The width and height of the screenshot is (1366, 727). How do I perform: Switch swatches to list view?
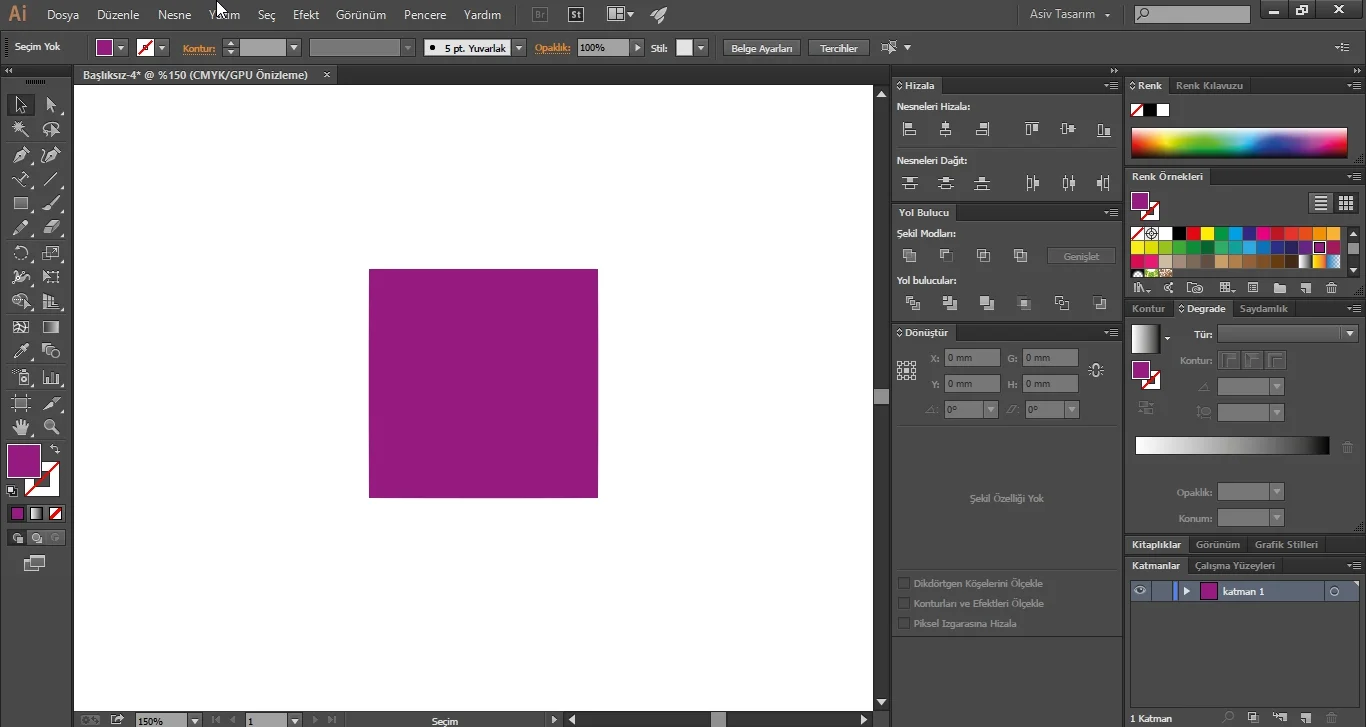(x=1321, y=203)
